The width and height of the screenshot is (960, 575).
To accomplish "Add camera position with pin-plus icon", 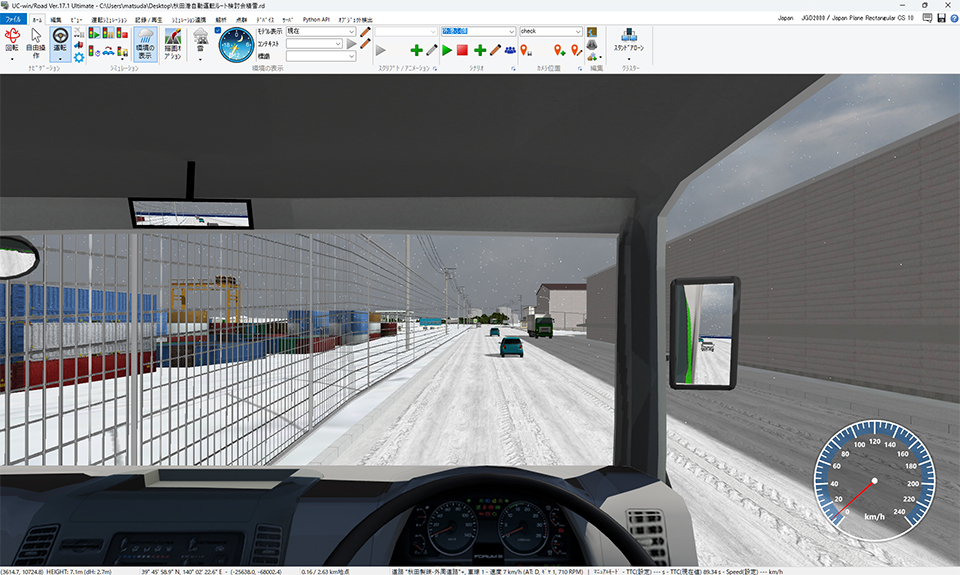I will click(559, 50).
